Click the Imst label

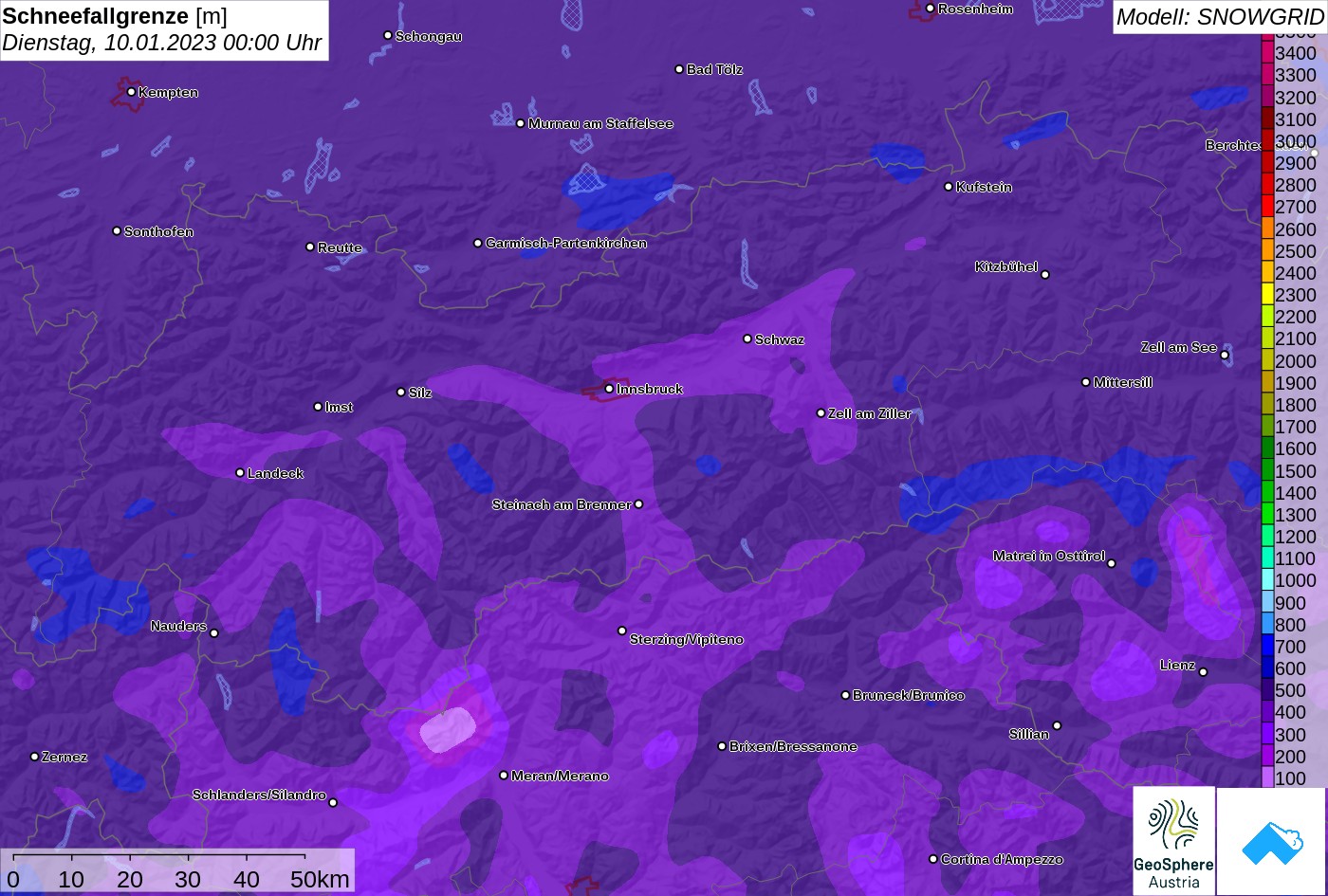[339, 407]
